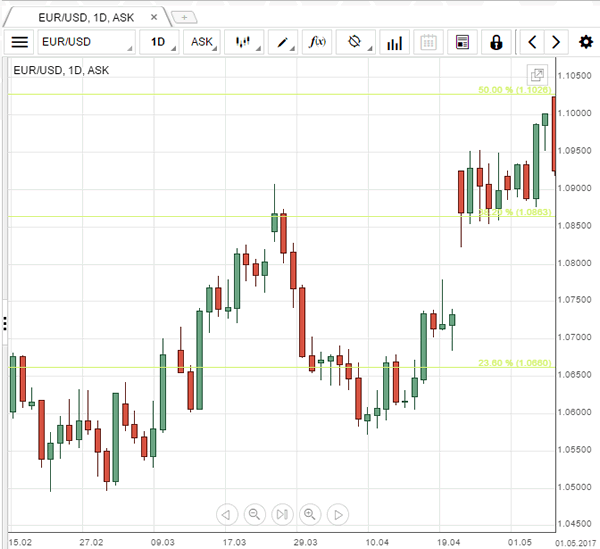The height and width of the screenshot is (549, 600).
Task: Jump to latest bar button
Action: (282, 515)
